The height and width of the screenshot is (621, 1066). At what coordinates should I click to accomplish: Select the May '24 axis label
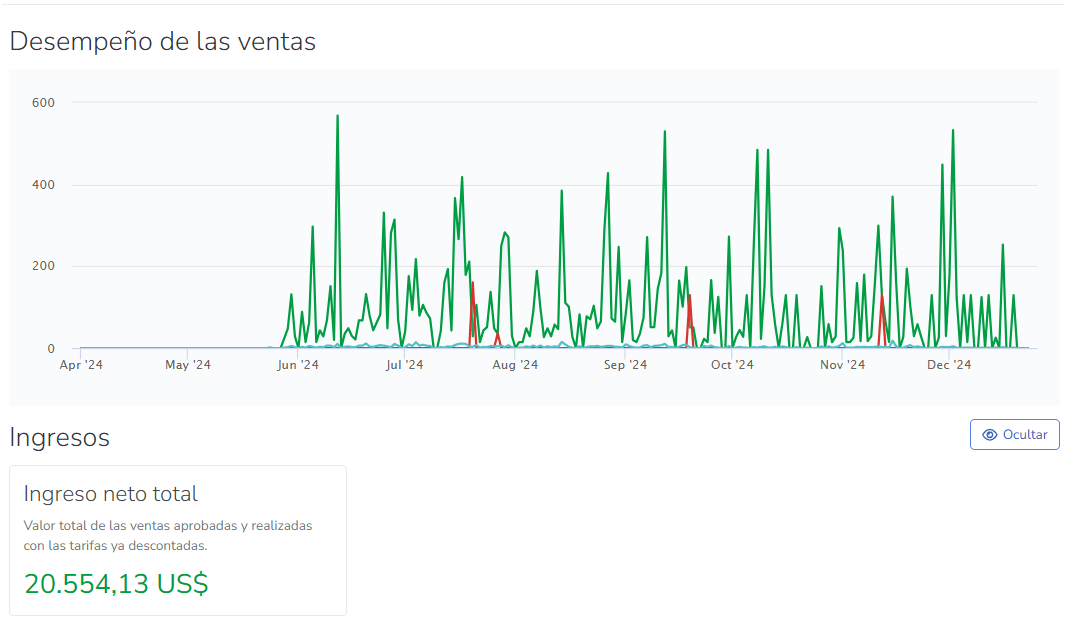188,365
